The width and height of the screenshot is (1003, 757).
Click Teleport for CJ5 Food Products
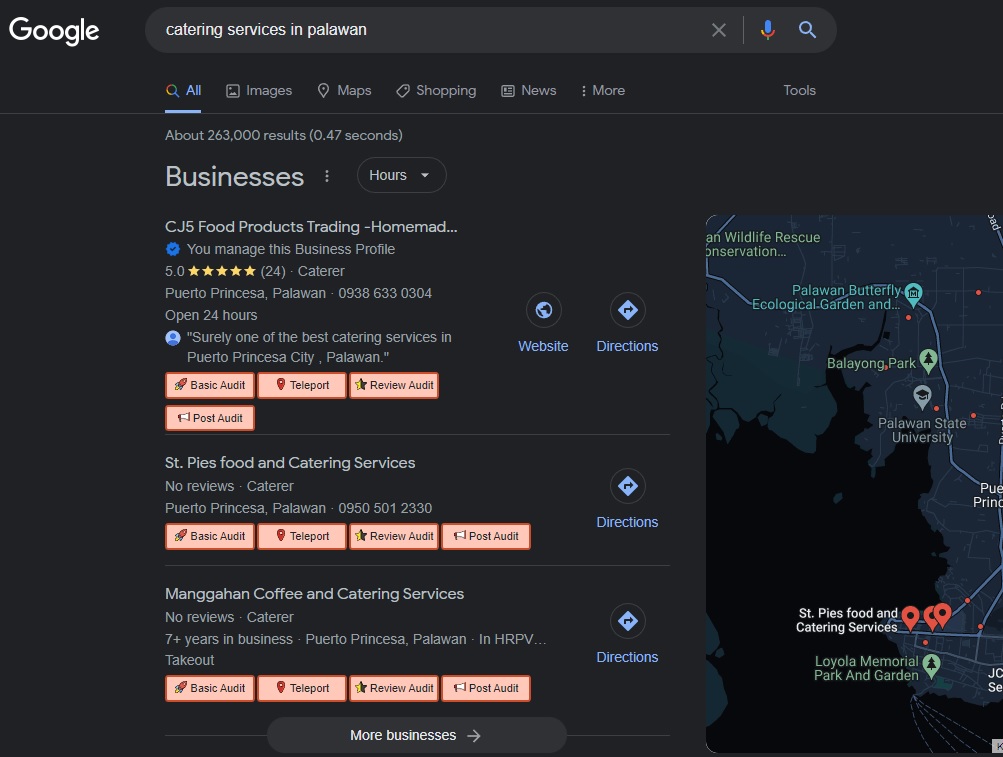[x=302, y=385]
